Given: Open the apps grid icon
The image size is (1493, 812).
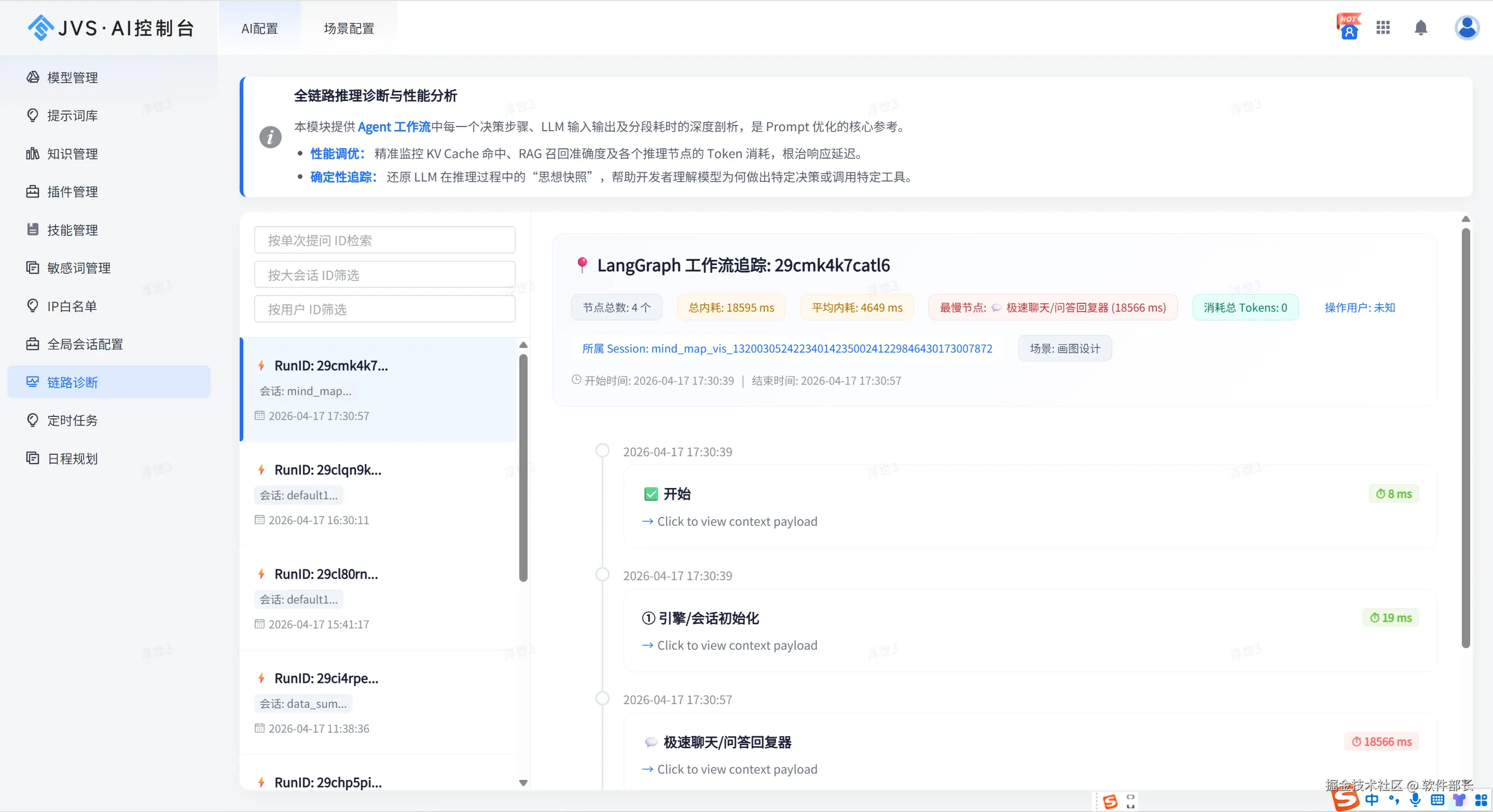Looking at the screenshot, I should click(1383, 28).
